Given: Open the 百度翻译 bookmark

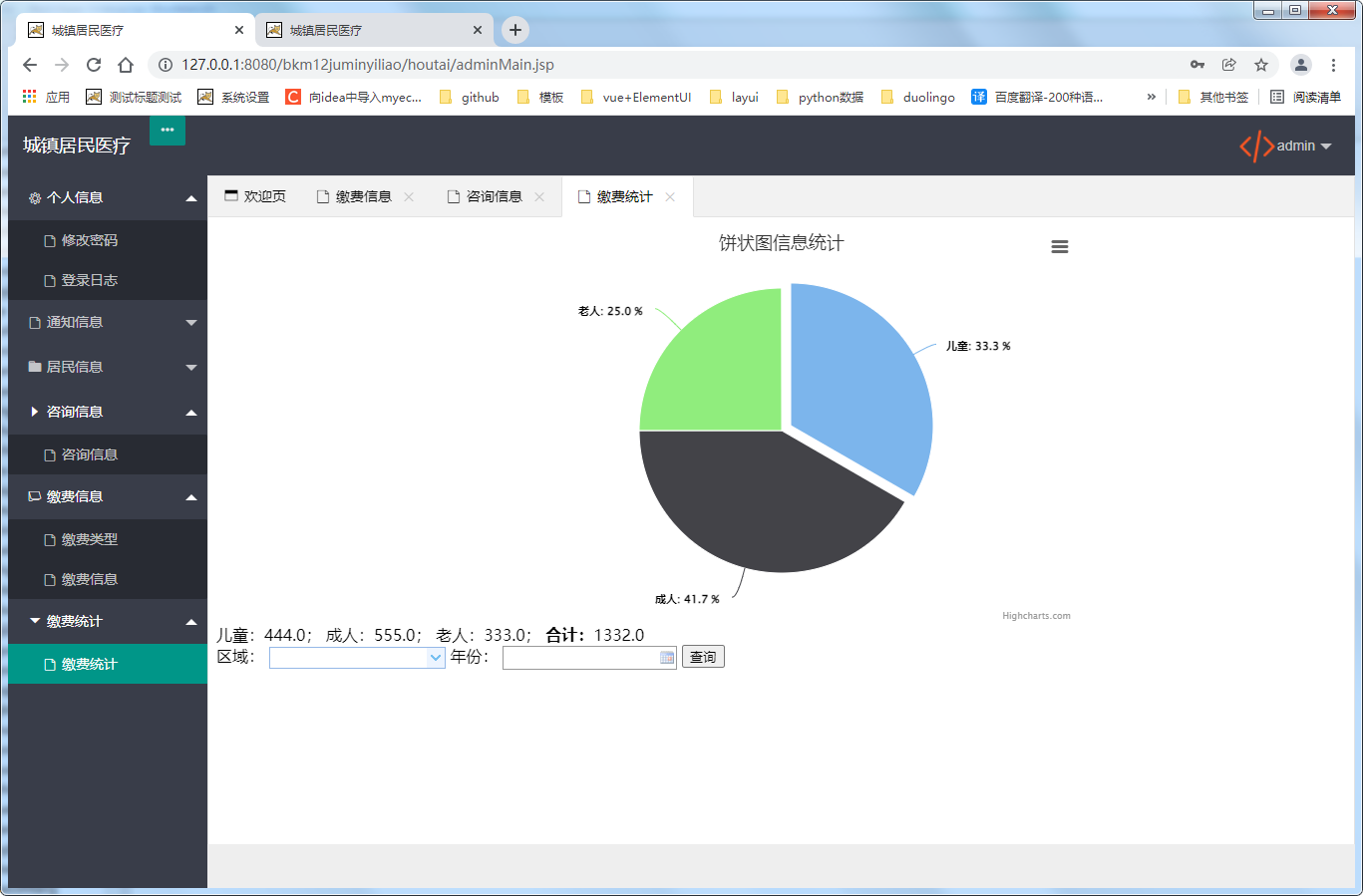Looking at the screenshot, I should 1037,97.
